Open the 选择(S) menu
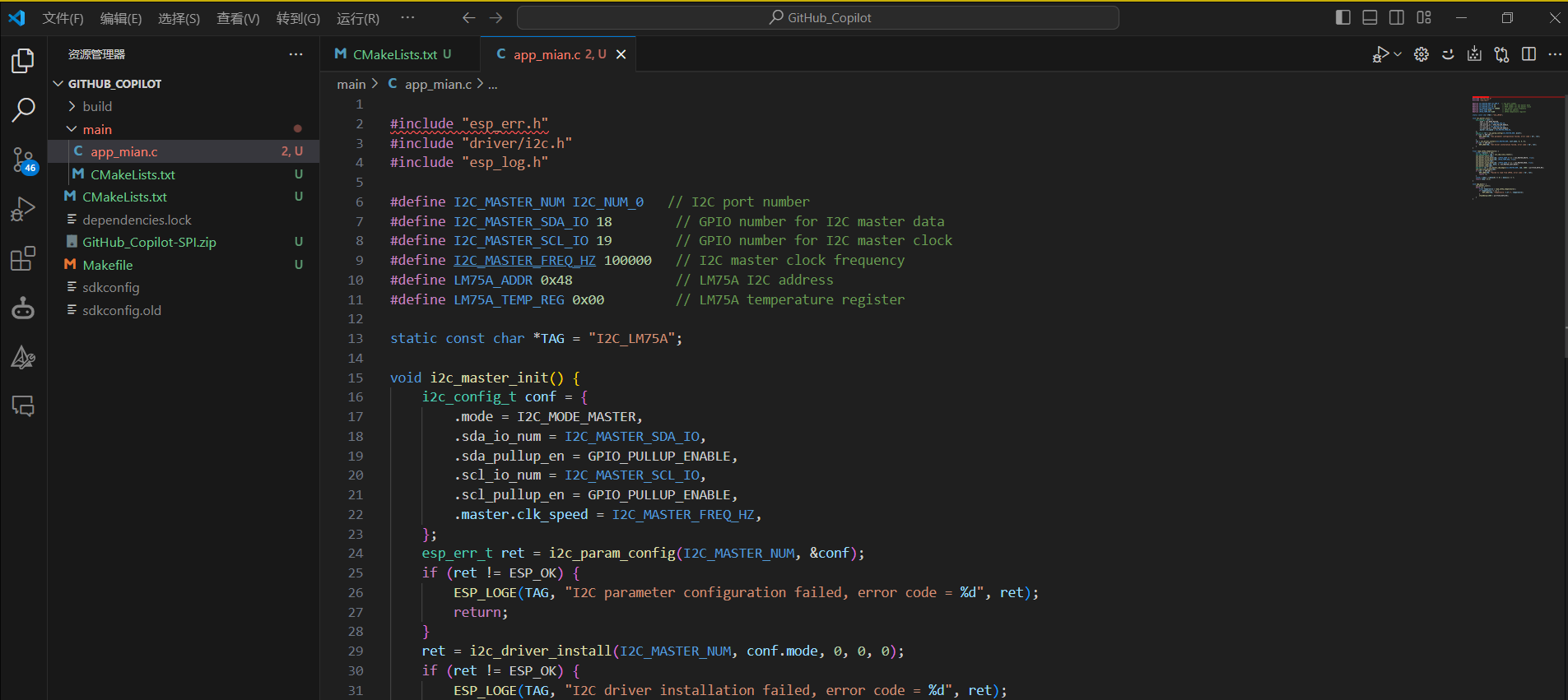Image resolution: width=1568 pixels, height=700 pixels. coord(179,18)
